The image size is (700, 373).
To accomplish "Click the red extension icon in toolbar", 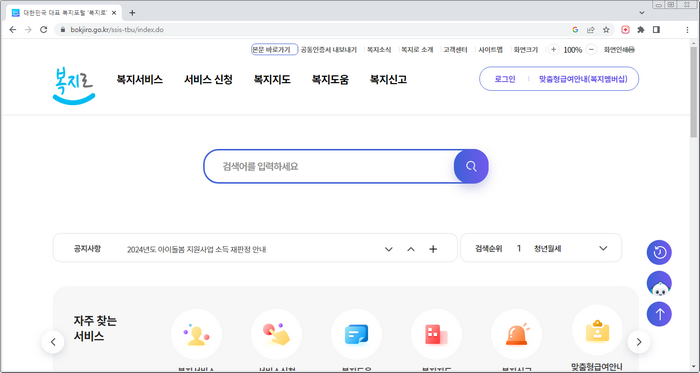I will pos(625,29).
